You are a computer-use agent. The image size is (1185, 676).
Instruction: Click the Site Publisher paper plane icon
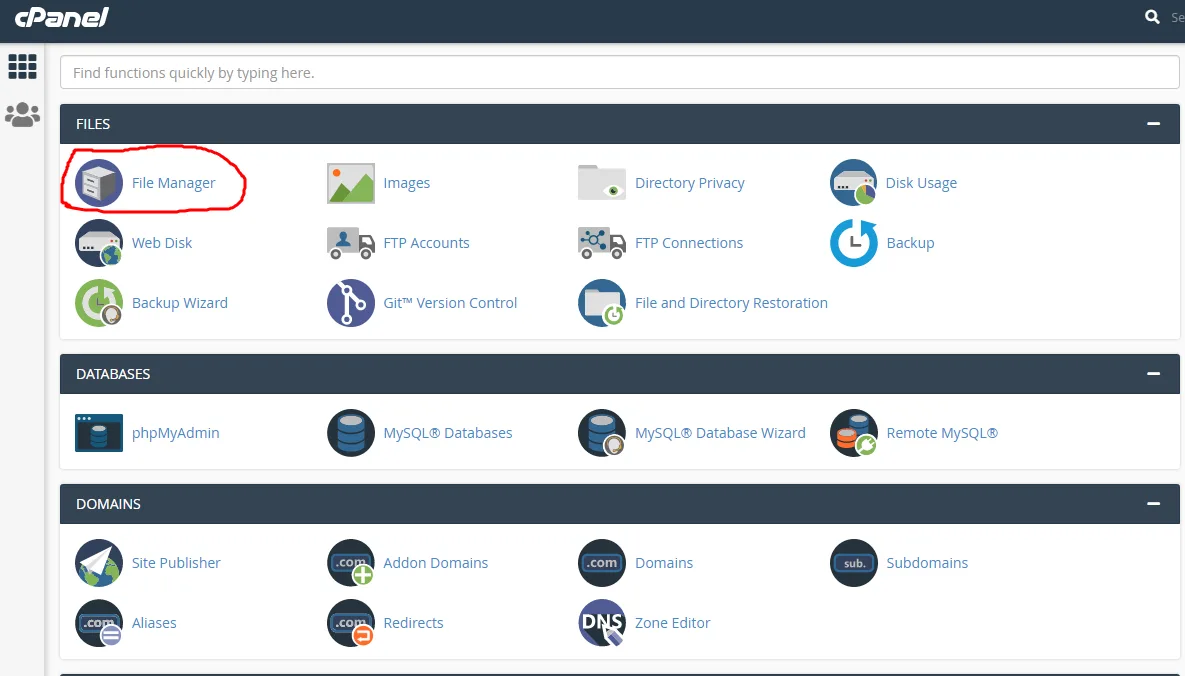pyautogui.click(x=98, y=563)
